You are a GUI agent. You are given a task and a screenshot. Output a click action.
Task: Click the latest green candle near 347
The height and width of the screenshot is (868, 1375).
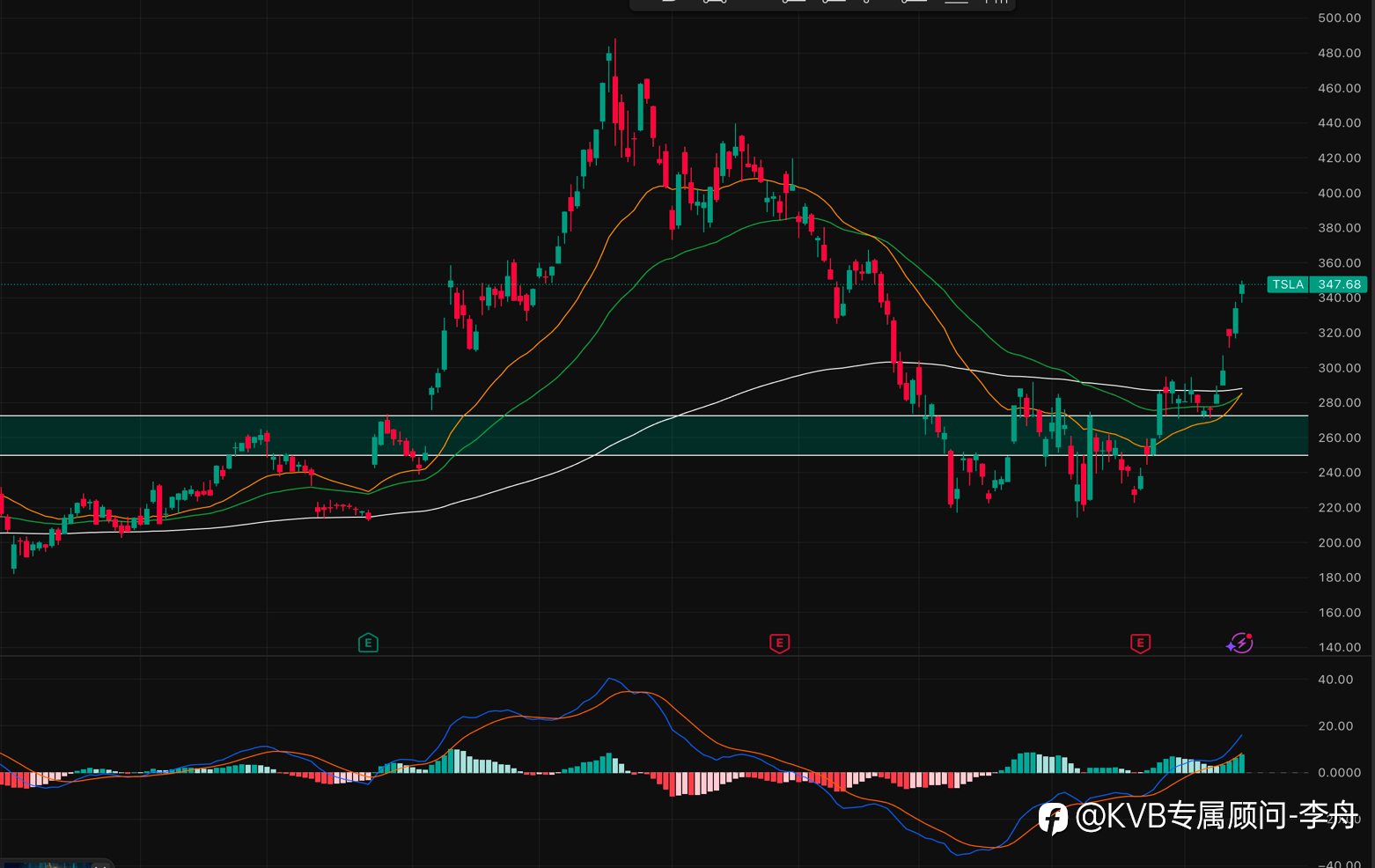(1242, 290)
